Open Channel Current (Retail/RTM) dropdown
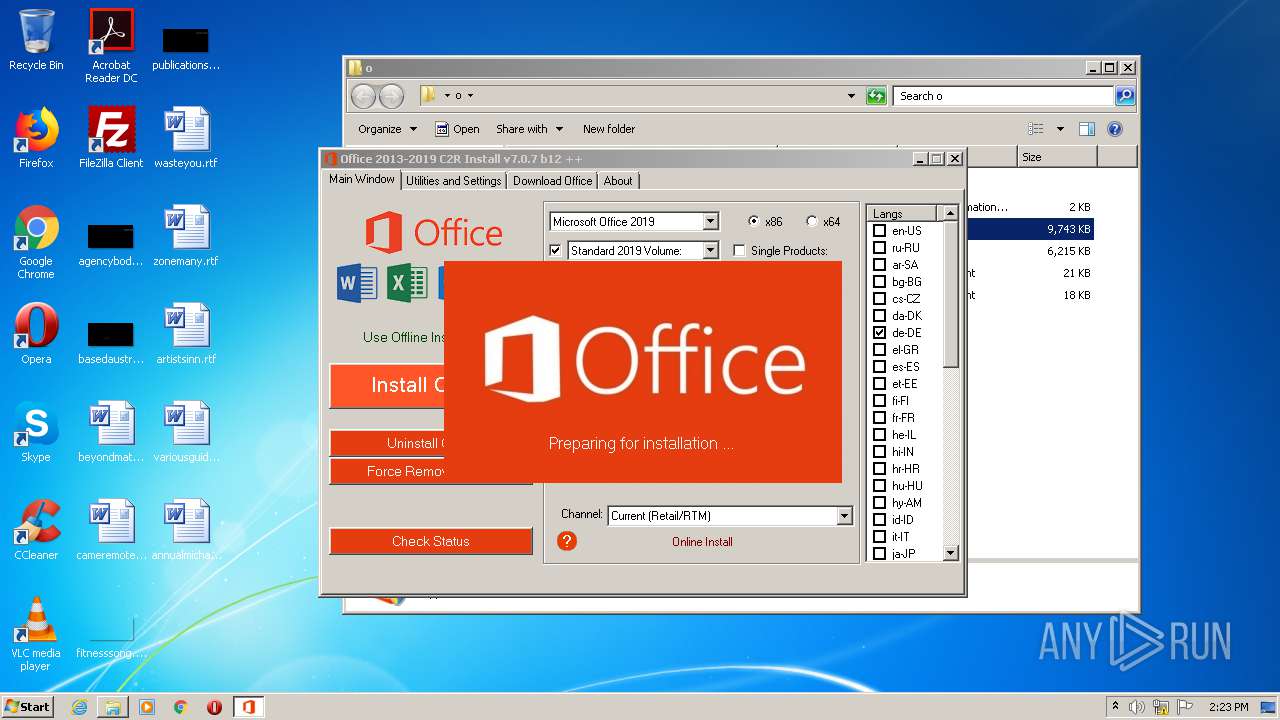The height and width of the screenshot is (720, 1280). [844, 516]
